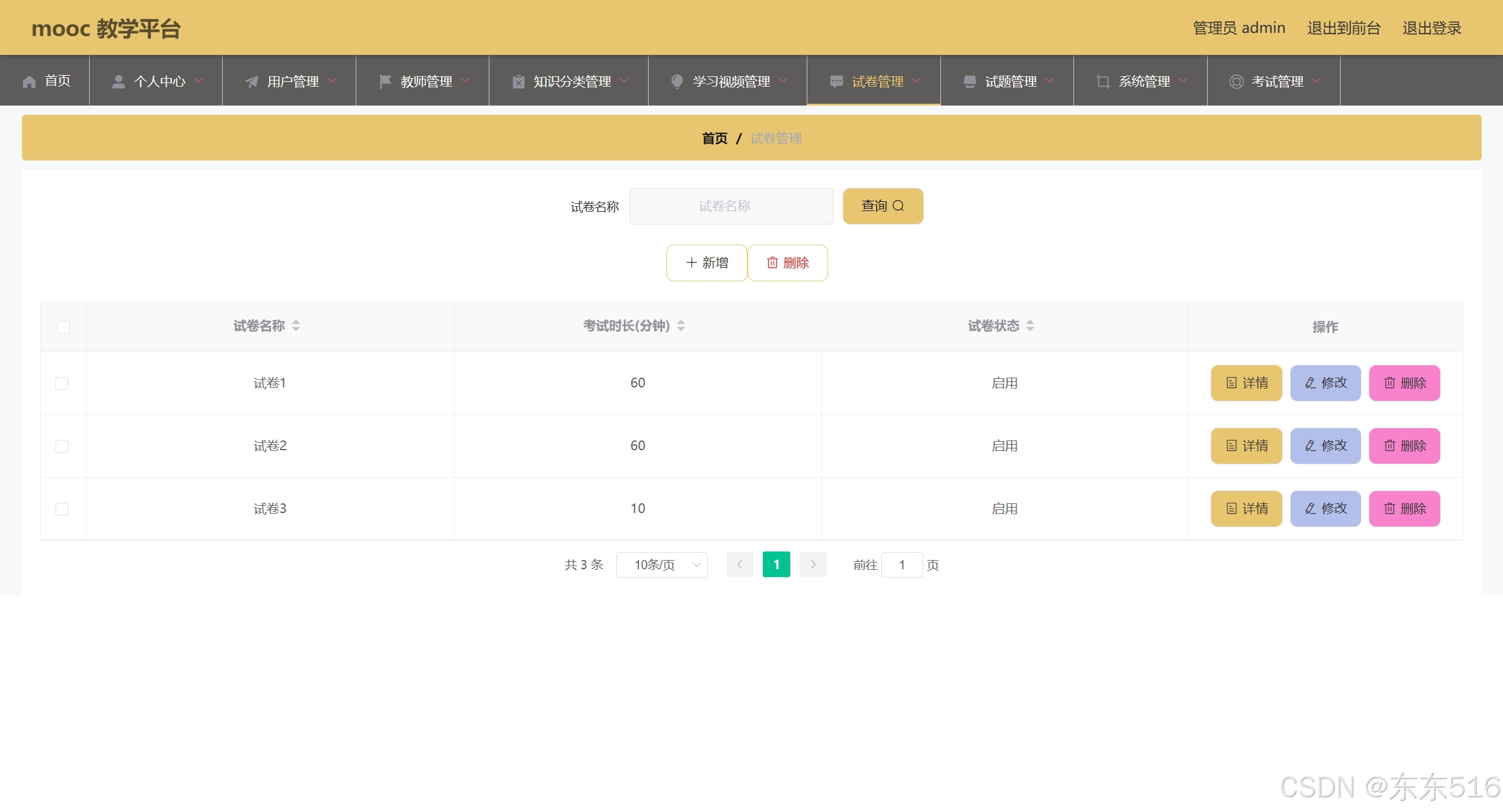Open the 10条/页 page size dropdown

(661, 565)
